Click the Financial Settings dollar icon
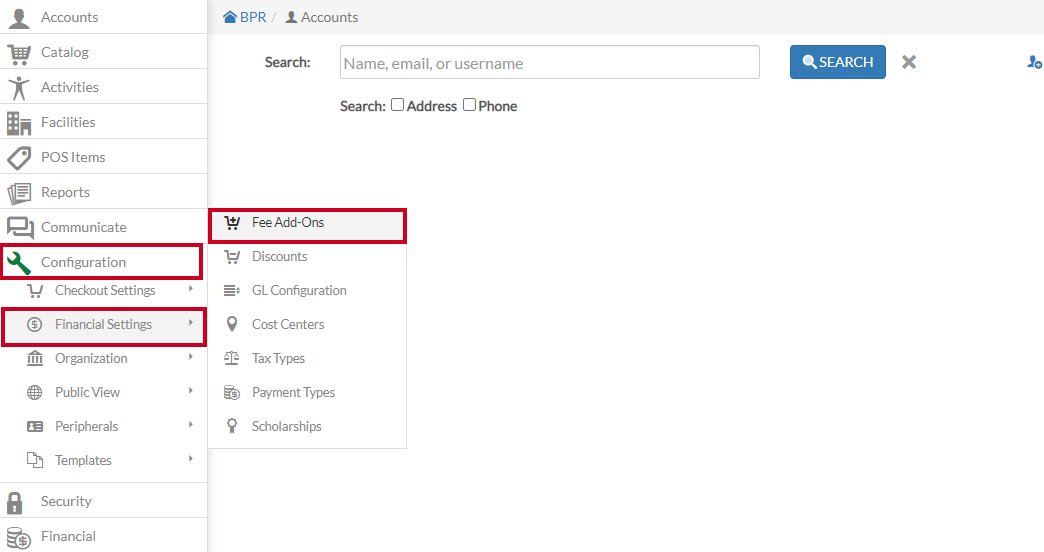This screenshot has height=552, width=1044. coord(35,325)
